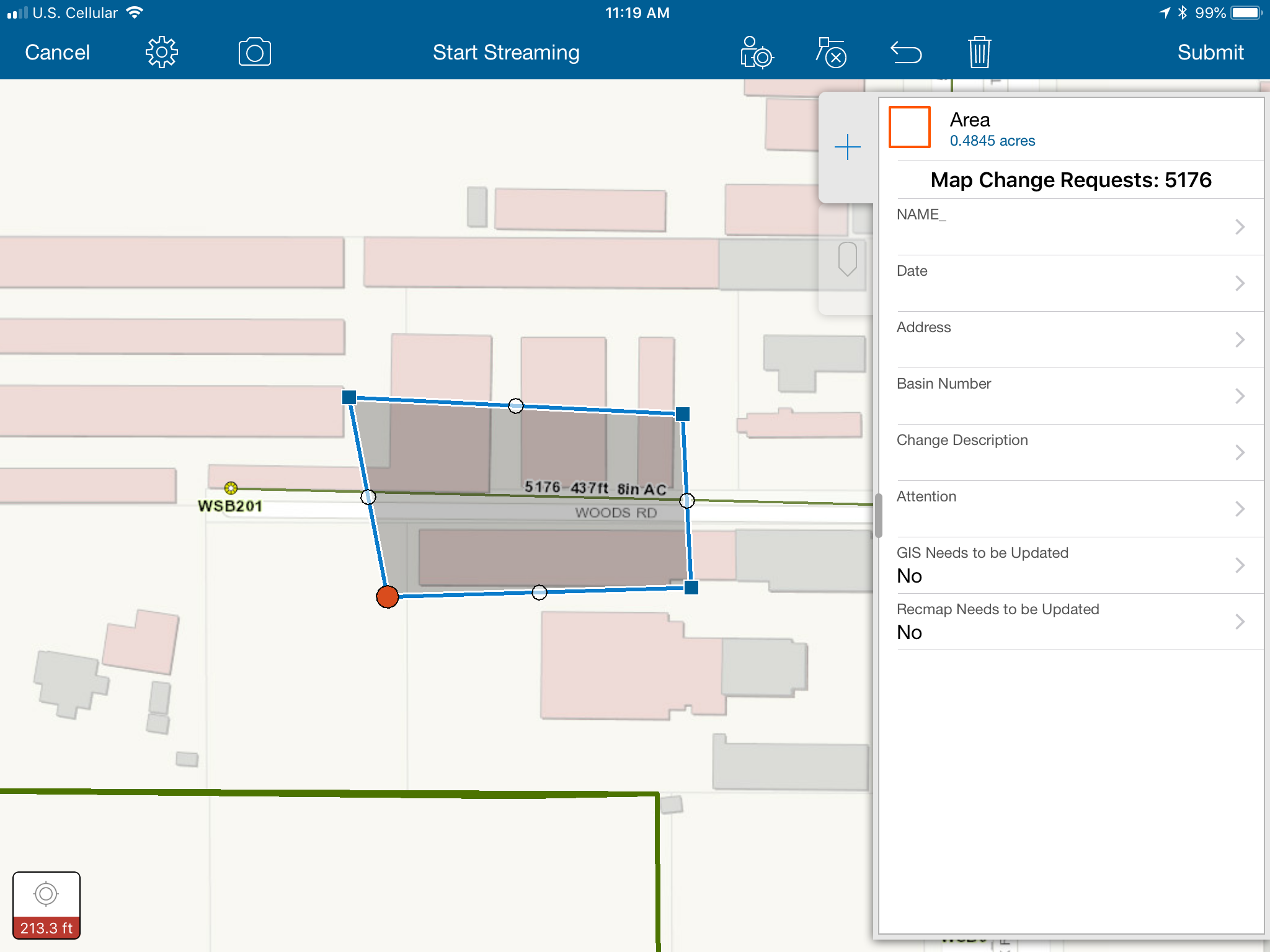Expand the Attention field chevron
The height and width of the screenshot is (952, 1270).
pos(1240,509)
